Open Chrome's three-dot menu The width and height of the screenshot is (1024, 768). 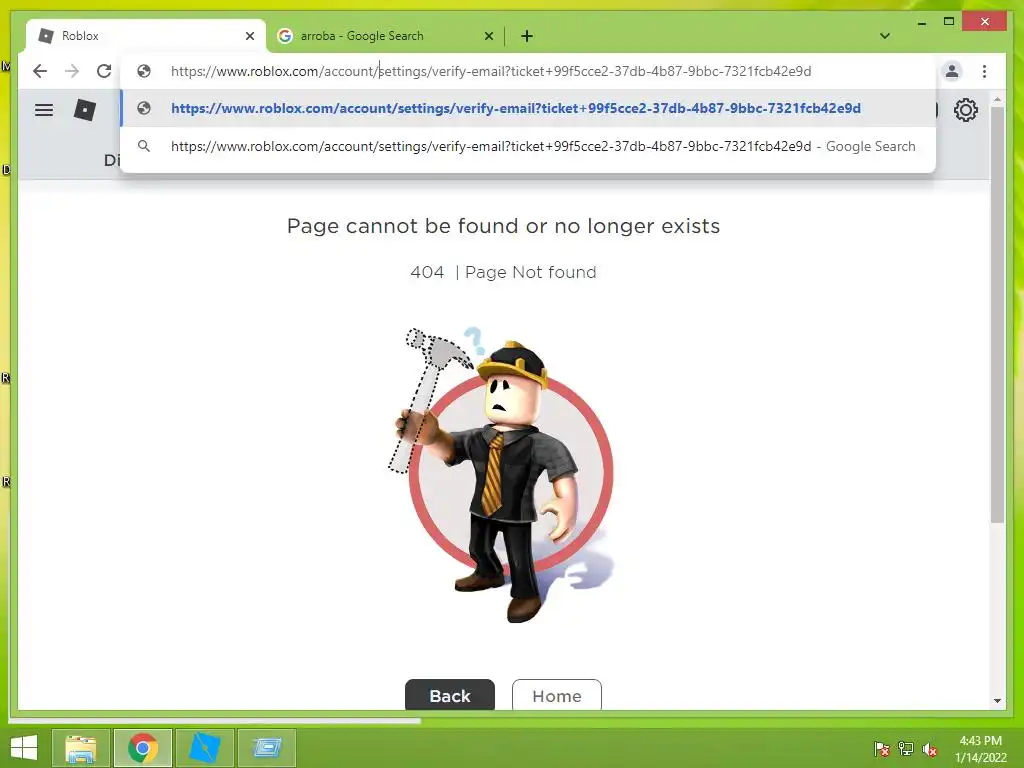(984, 71)
